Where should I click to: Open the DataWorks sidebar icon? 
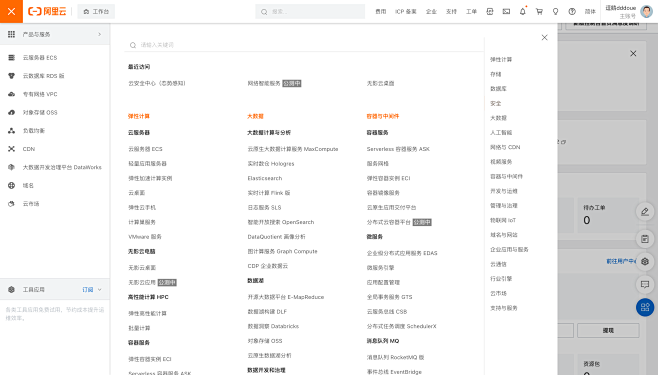[x=11, y=167]
